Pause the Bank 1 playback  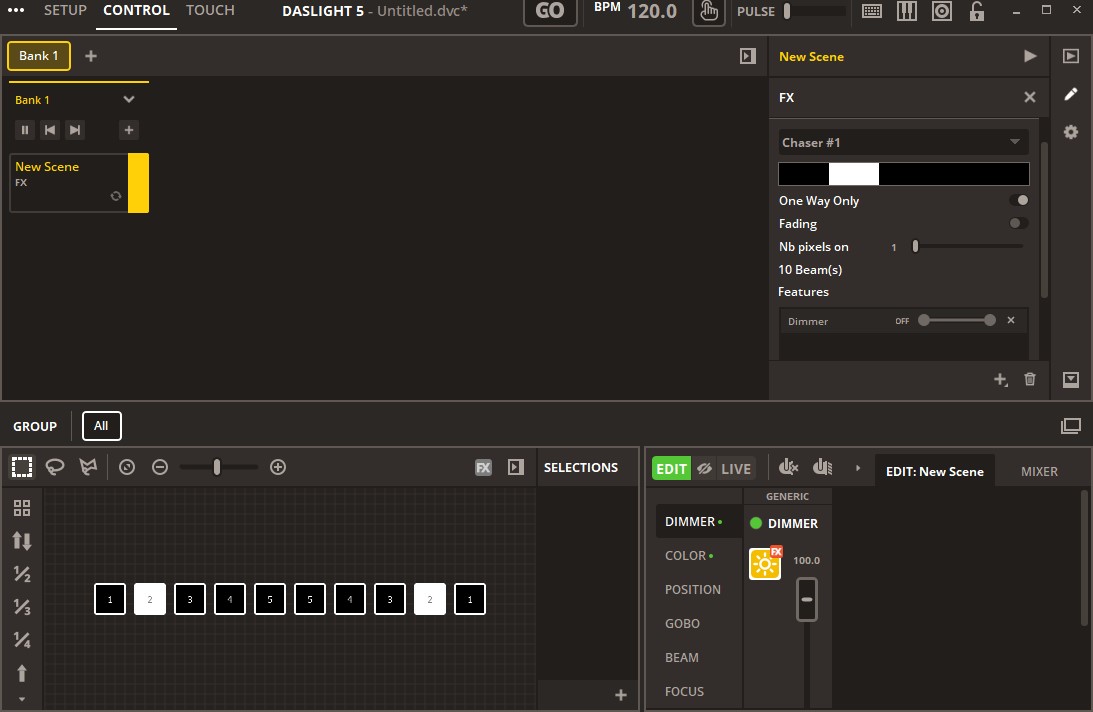[24, 130]
